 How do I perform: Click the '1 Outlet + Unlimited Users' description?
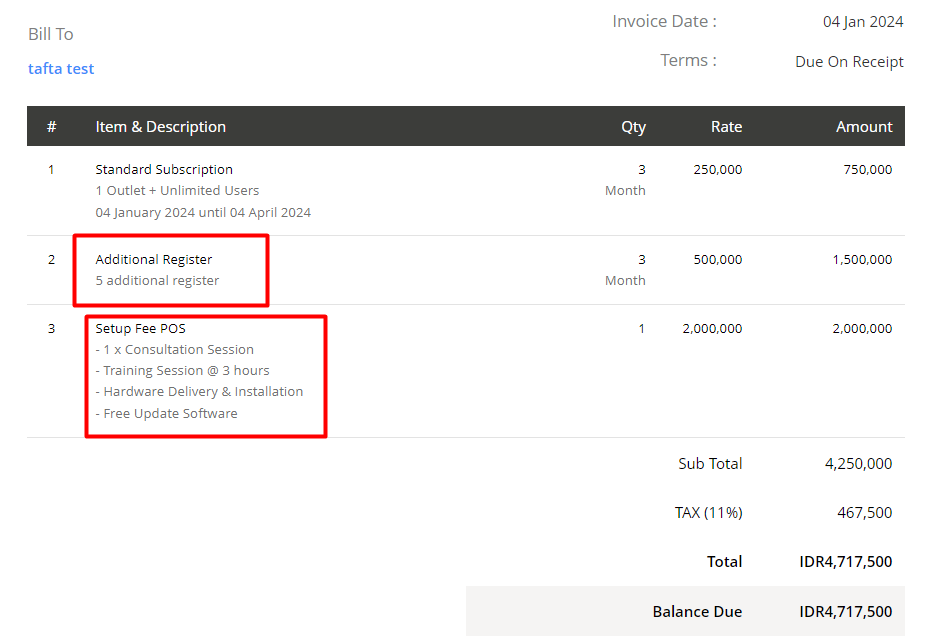point(177,191)
